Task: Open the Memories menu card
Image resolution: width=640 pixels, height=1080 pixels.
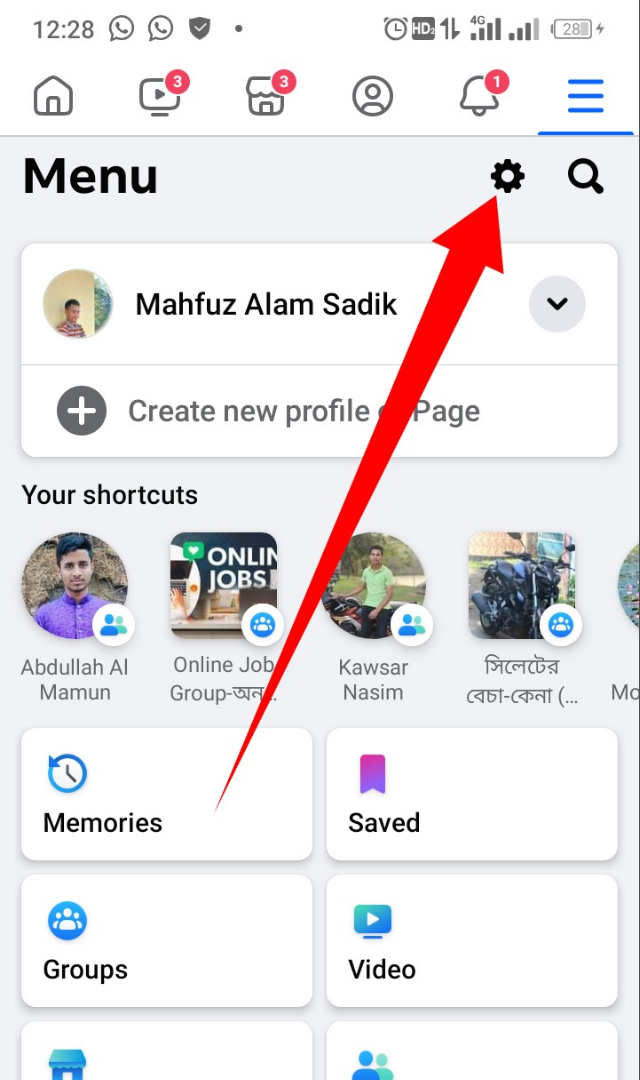Action: 166,794
